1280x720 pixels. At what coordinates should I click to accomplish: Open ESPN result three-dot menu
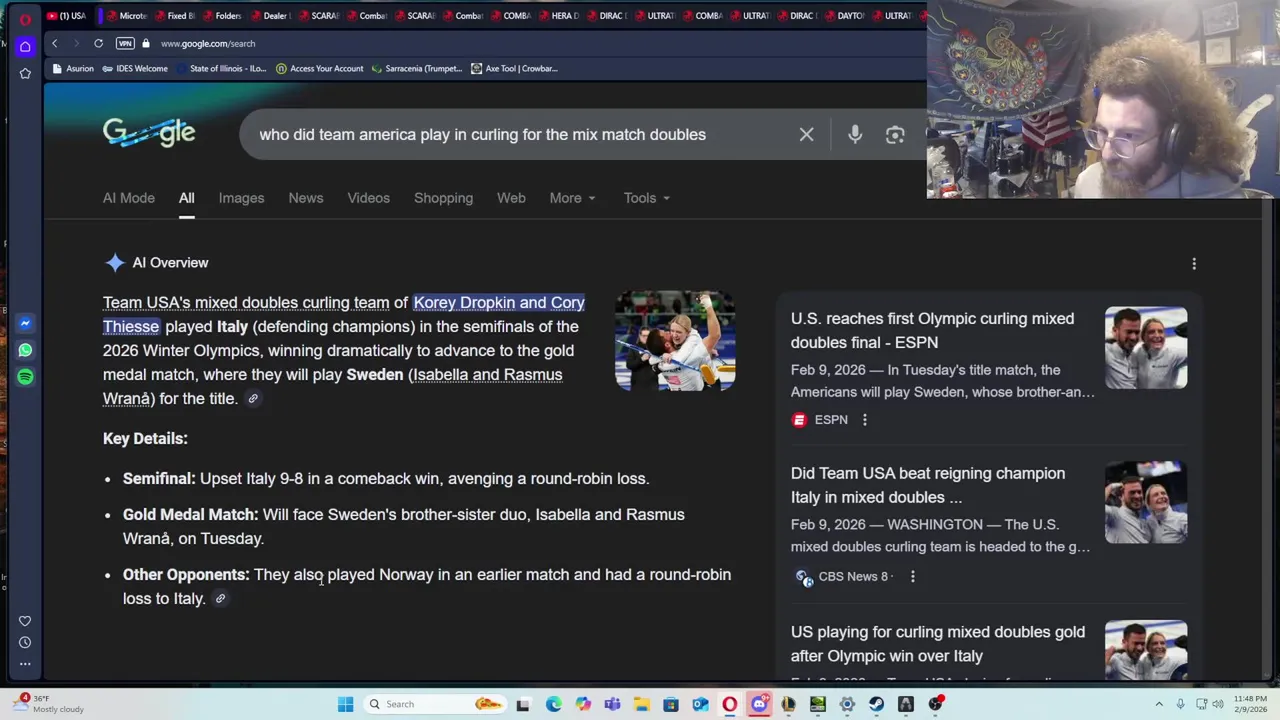pyautogui.click(x=865, y=420)
